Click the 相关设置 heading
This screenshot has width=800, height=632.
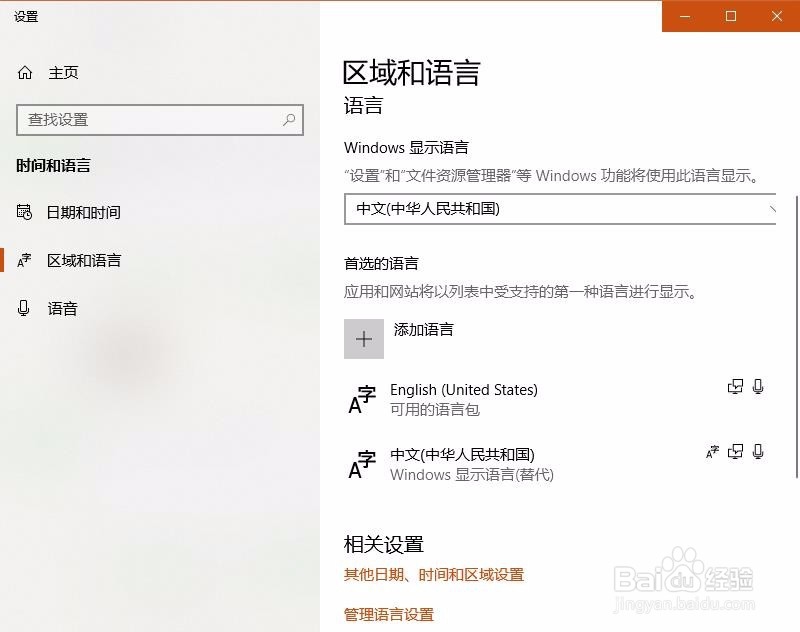pos(384,544)
